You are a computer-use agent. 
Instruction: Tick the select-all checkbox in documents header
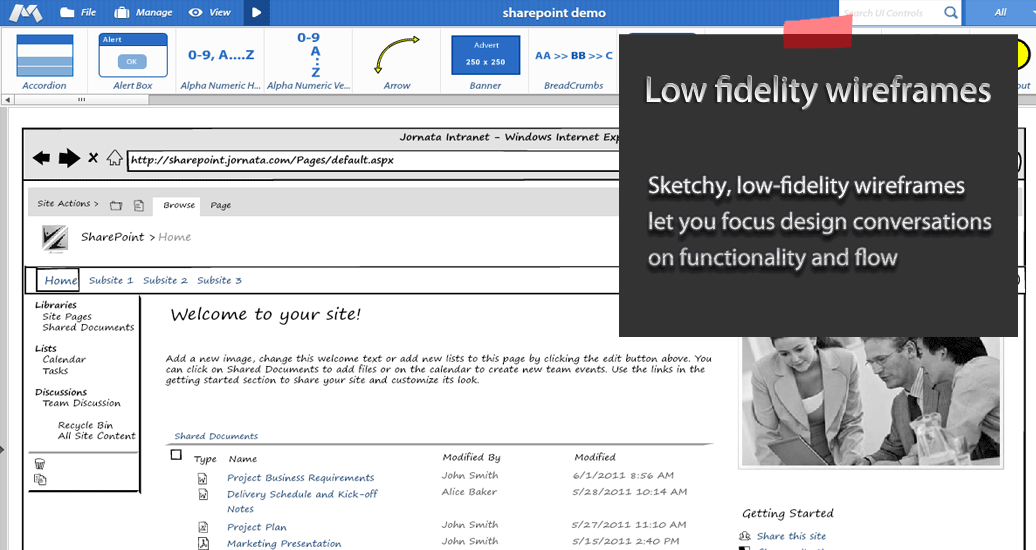pyautogui.click(x=176, y=455)
